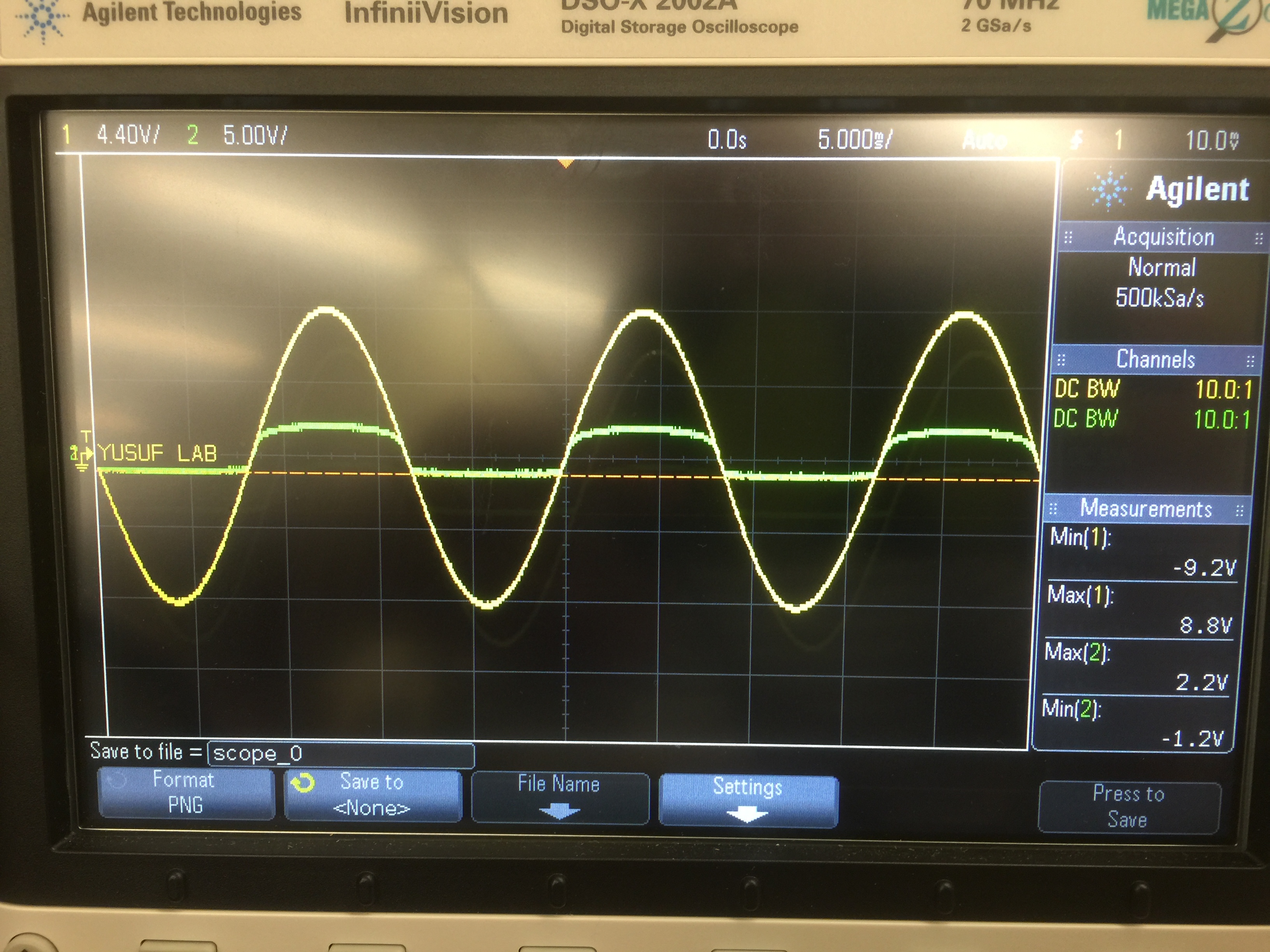Select the Normal acquisition mode text

coord(1162,268)
